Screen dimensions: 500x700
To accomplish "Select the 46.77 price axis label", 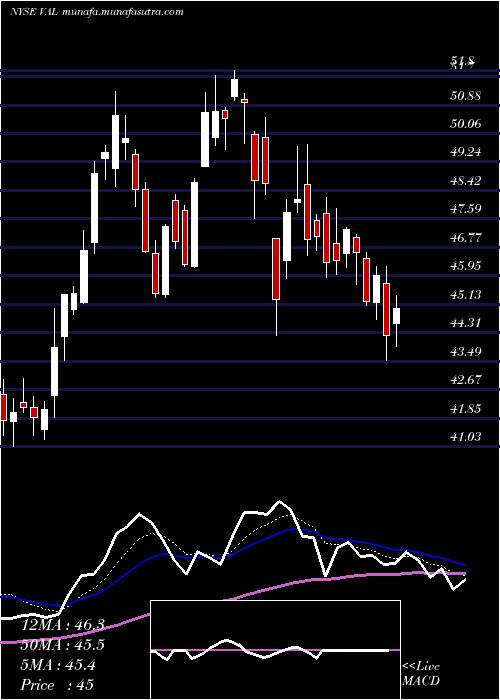I will [466, 237].
